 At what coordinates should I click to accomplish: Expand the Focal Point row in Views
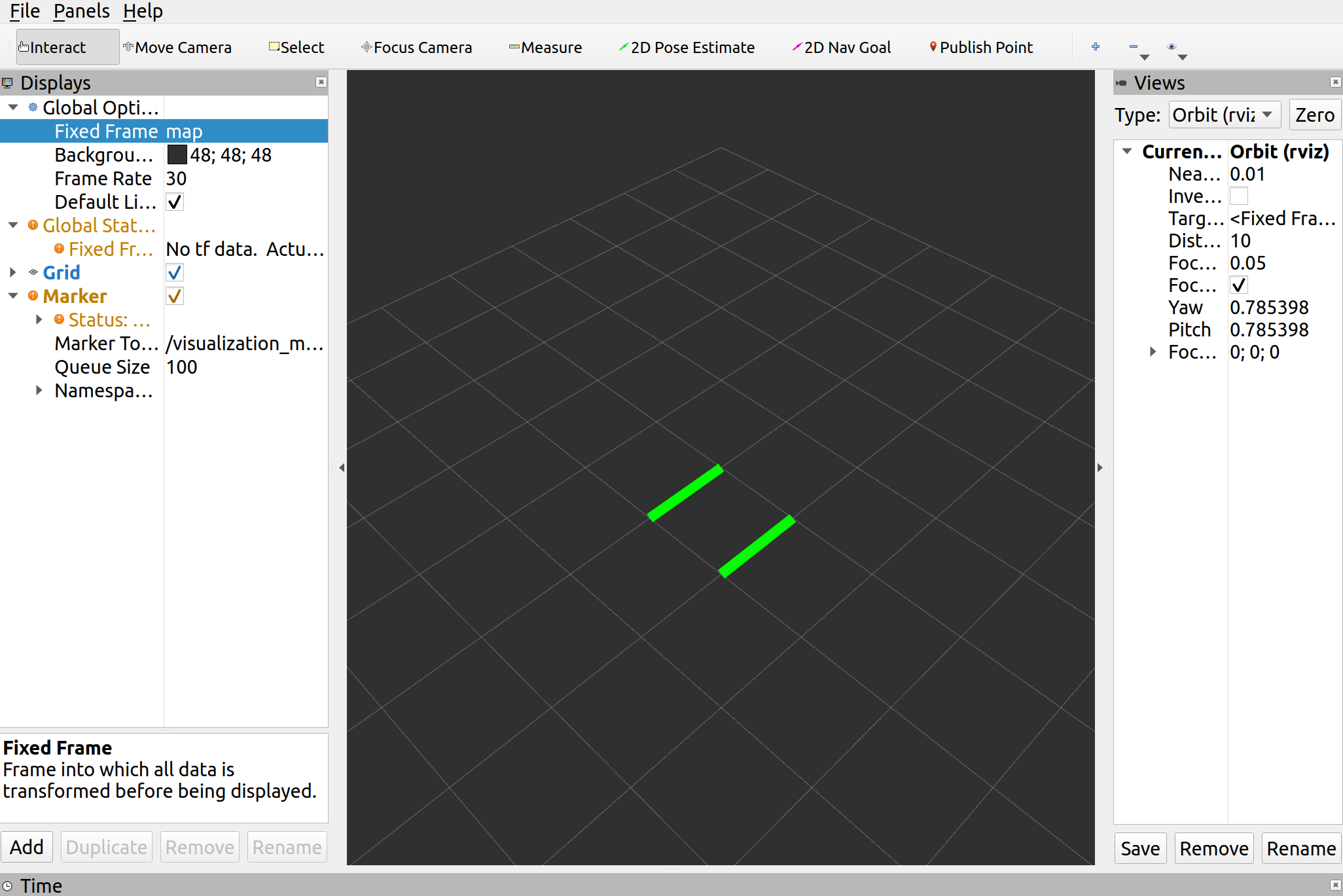point(1153,351)
